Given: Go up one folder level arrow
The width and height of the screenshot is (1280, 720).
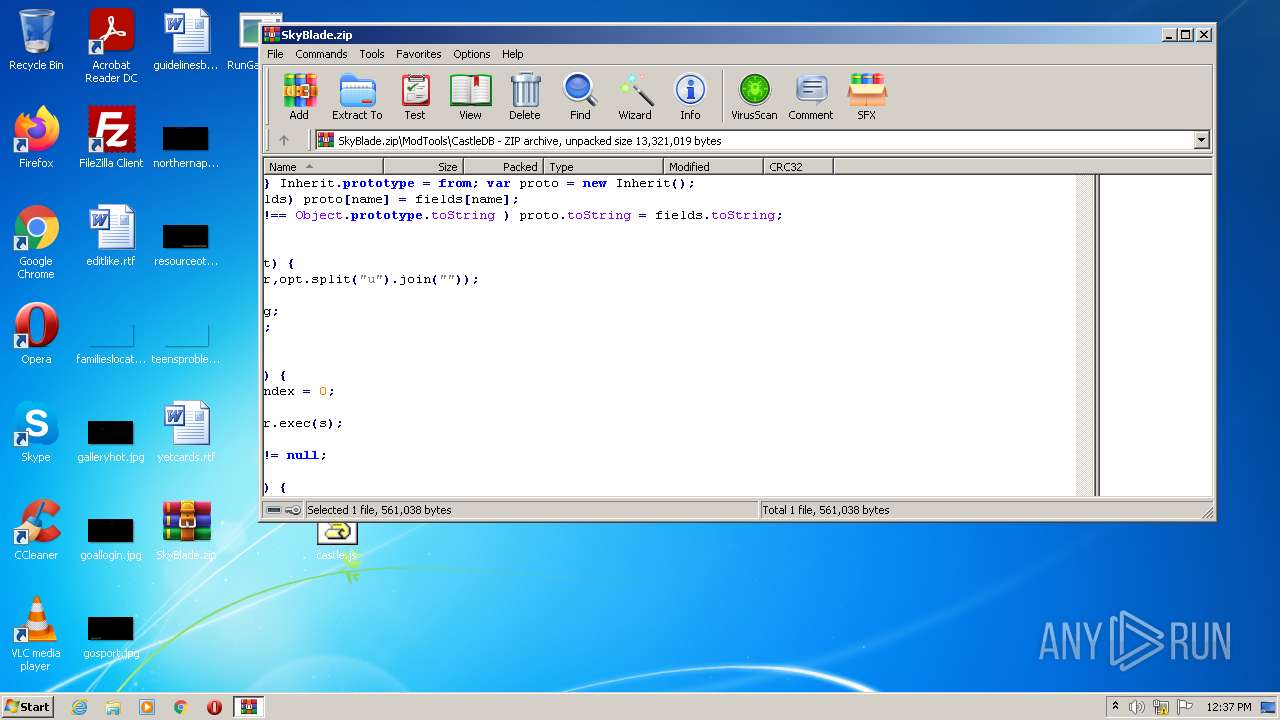Looking at the screenshot, I should pos(284,141).
